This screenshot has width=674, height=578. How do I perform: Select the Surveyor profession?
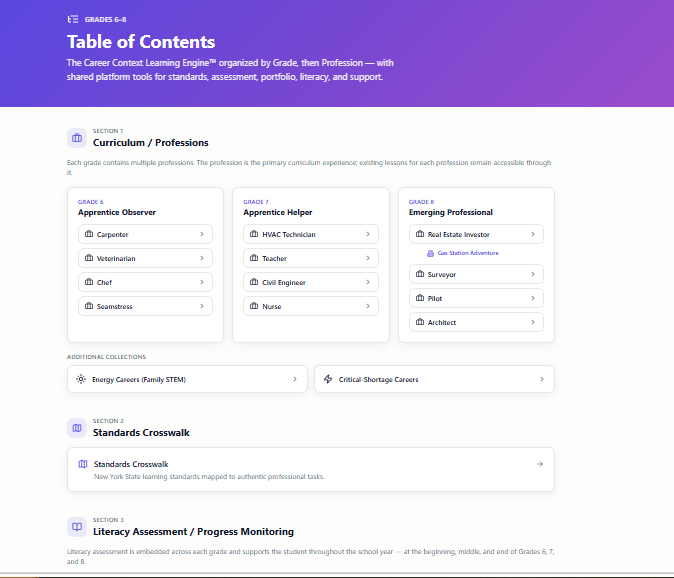[x=476, y=274]
